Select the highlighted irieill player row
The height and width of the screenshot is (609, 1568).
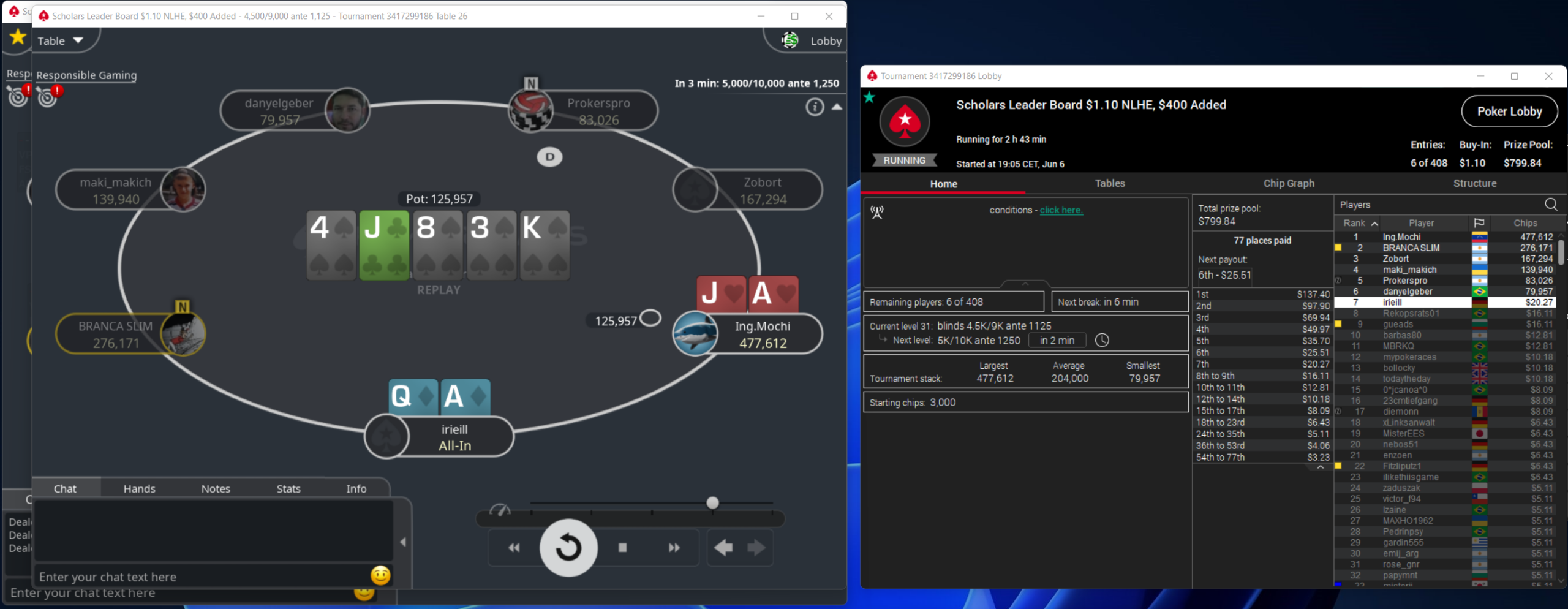coord(1446,303)
